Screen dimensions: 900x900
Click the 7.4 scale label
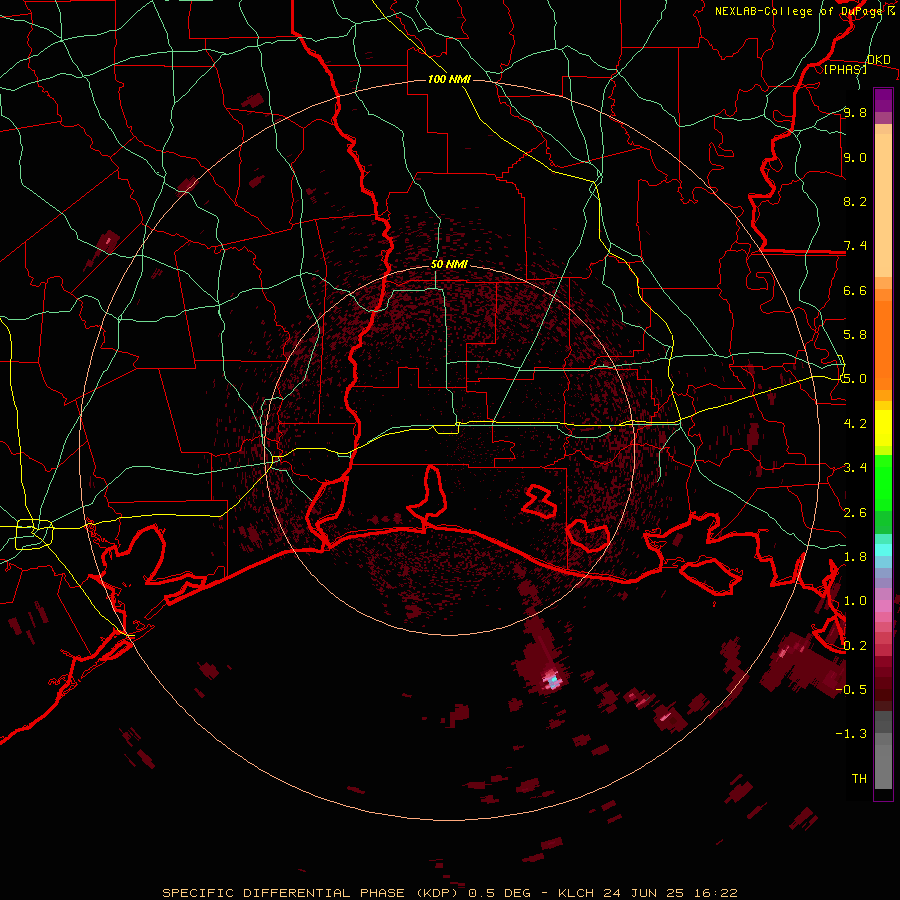click(855, 246)
